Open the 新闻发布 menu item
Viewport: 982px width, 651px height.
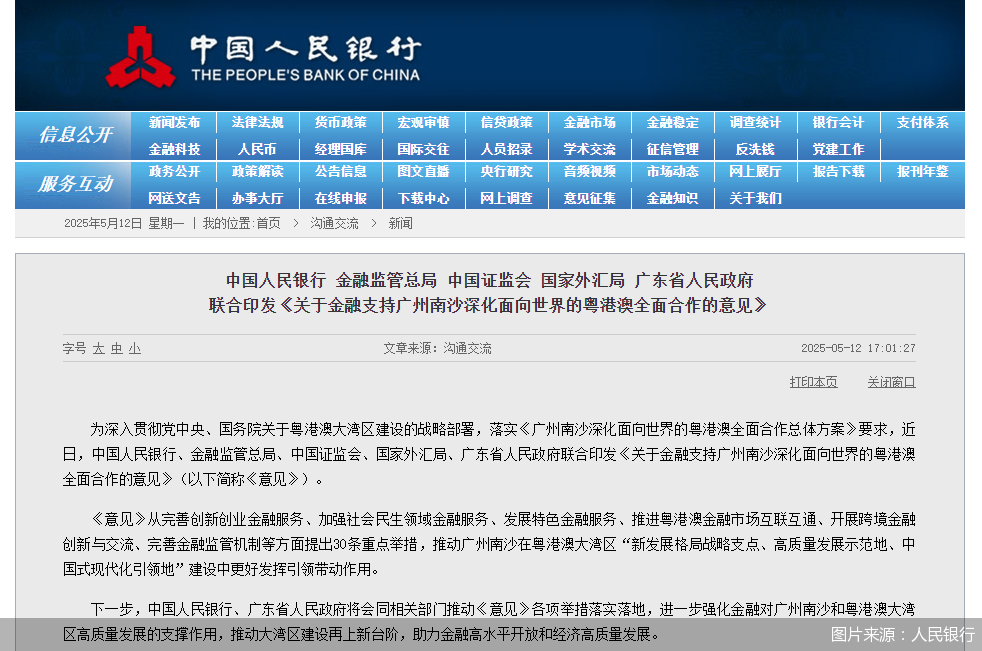(x=174, y=122)
